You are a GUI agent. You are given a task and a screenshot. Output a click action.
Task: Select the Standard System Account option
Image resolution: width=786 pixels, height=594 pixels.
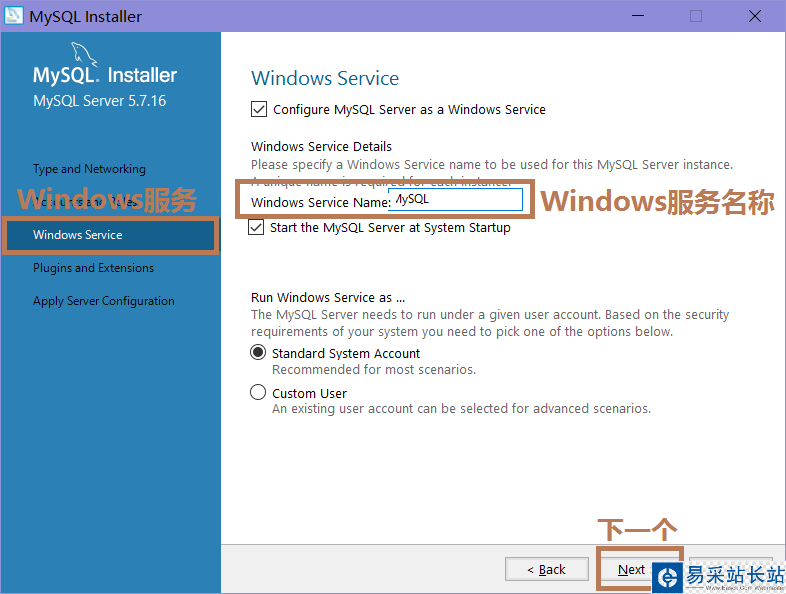pyautogui.click(x=258, y=353)
